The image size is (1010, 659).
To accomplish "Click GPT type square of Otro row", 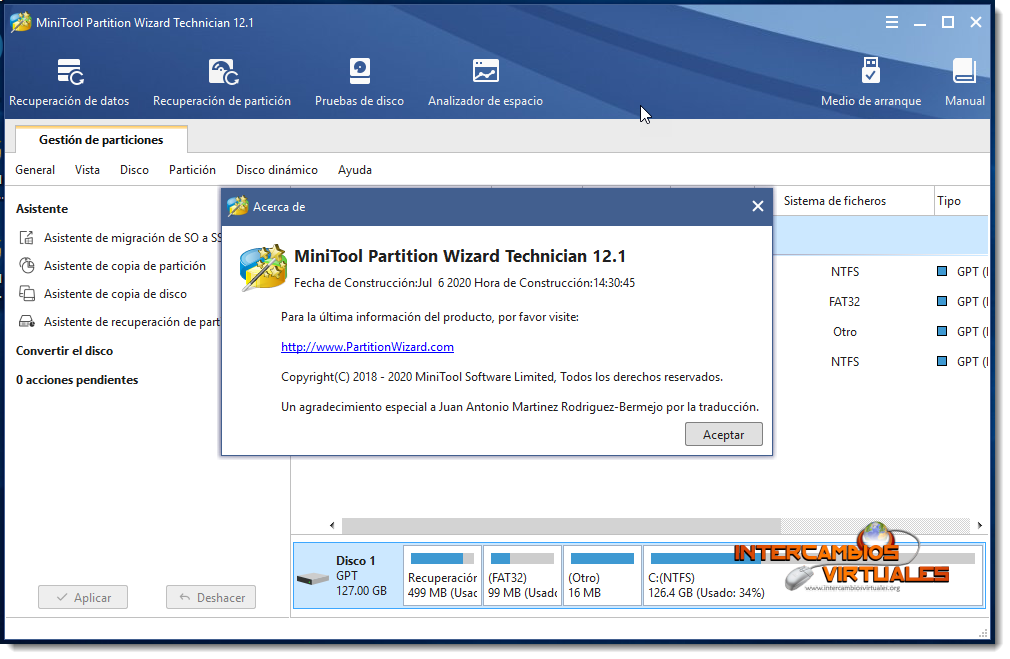I will pyautogui.click(x=942, y=331).
